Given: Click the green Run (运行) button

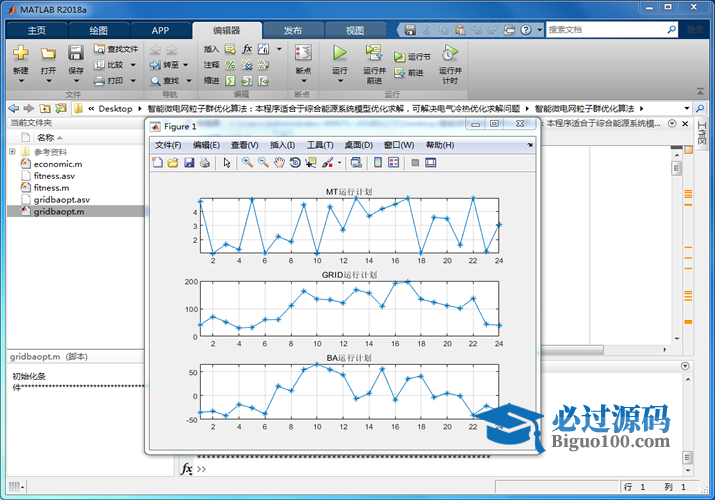Looking at the screenshot, I should [x=340, y=53].
